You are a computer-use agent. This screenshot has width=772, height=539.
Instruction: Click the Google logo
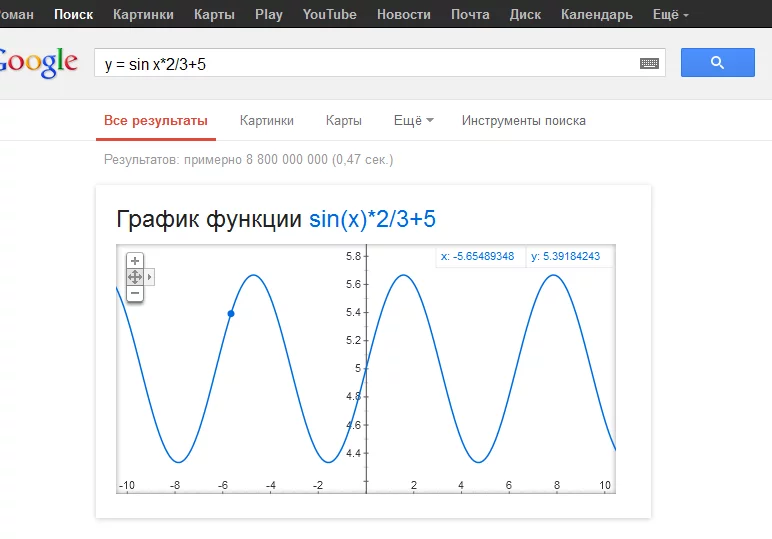click(38, 62)
